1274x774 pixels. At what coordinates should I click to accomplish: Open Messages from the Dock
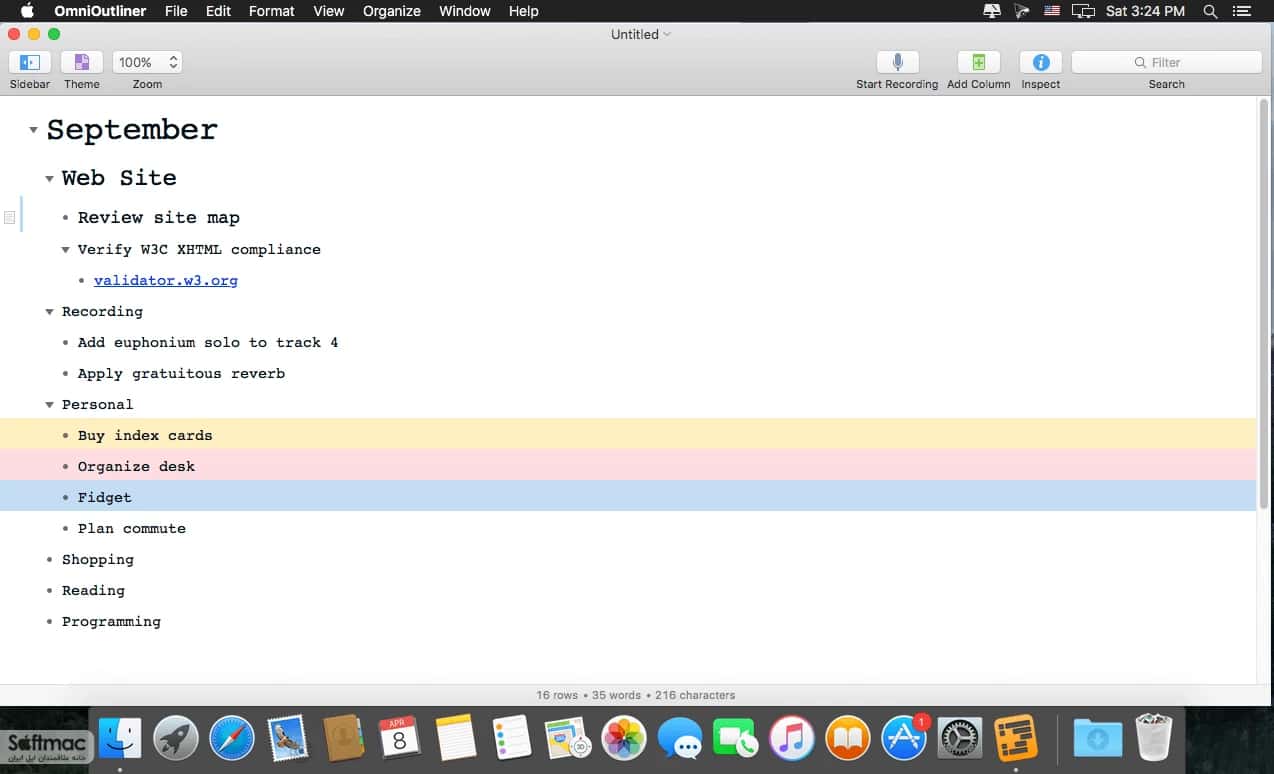pos(680,739)
